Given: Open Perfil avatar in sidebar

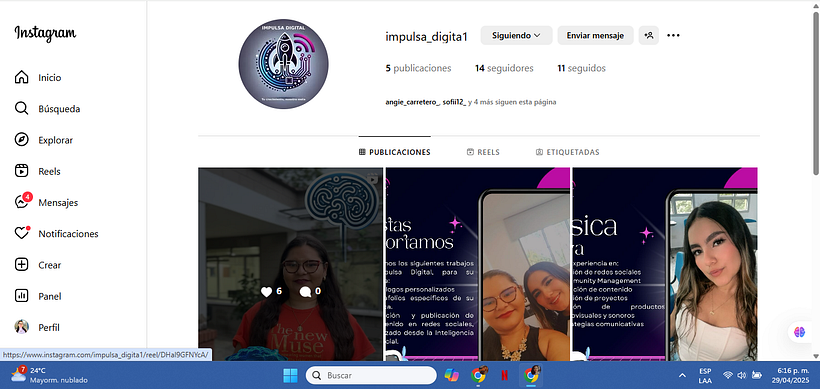Looking at the screenshot, I should (21, 327).
